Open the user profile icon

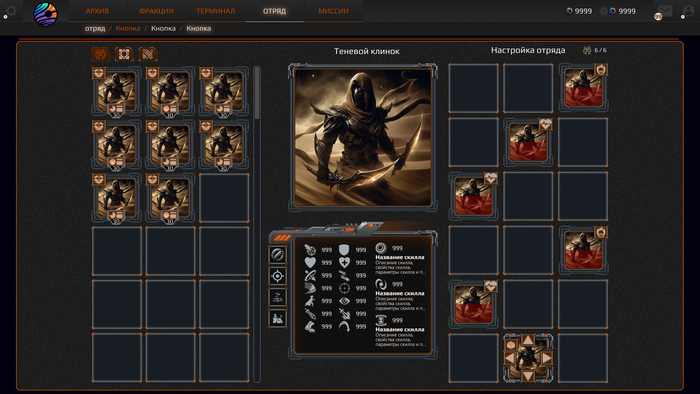pyautogui.click(x=689, y=11)
